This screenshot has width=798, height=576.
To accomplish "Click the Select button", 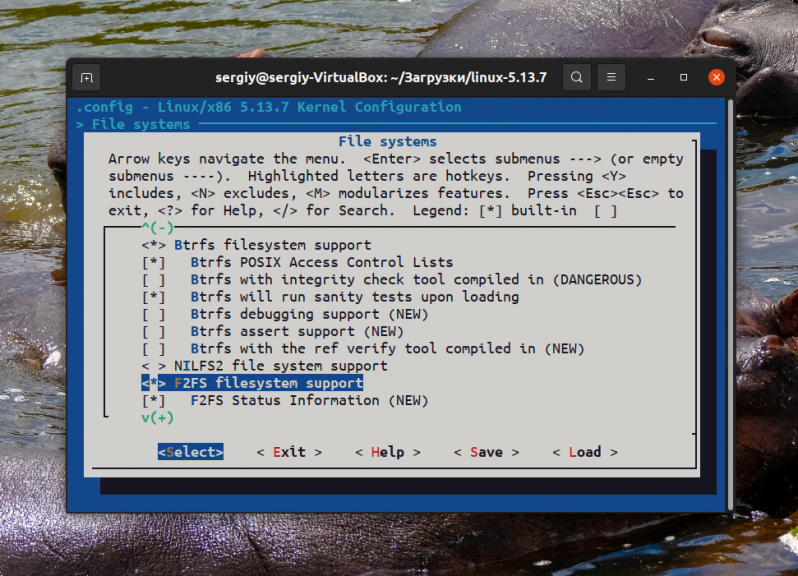I will 191,452.
